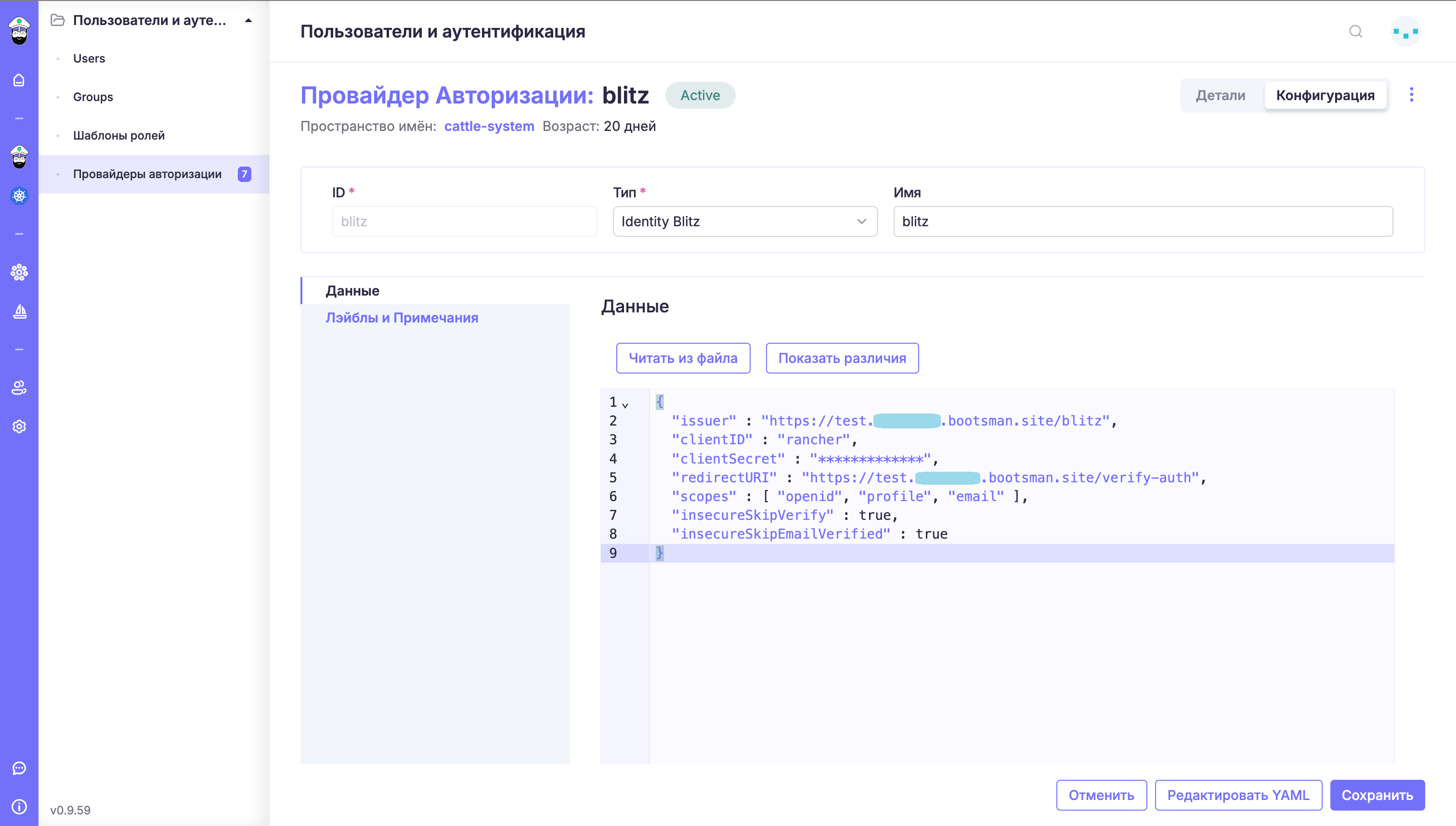Image resolution: width=1456 pixels, height=826 pixels.
Task: Open the settings gear in sidebar
Action: (x=19, y=426)
